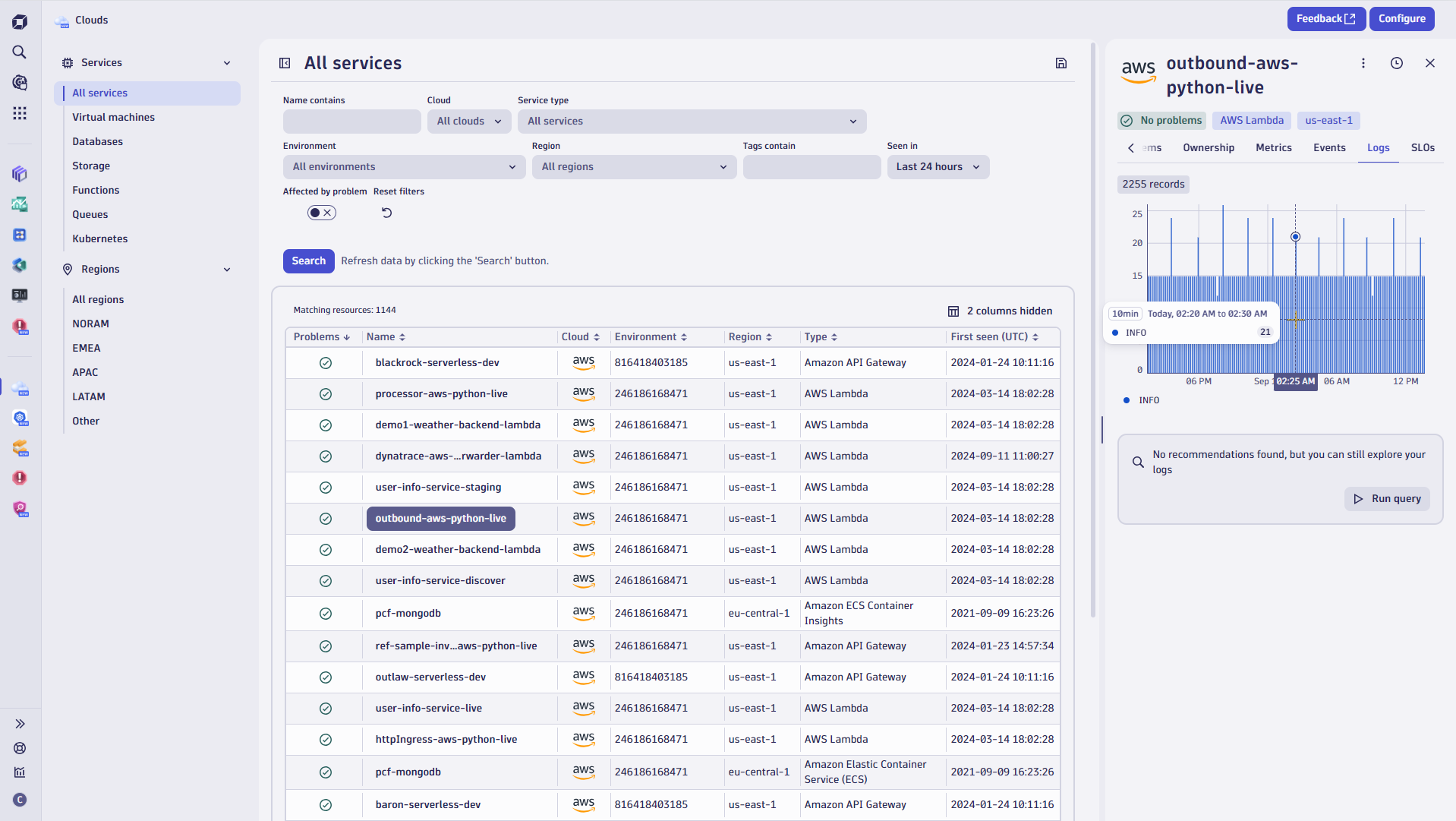Open the Events tab in the detail panel

tap(1329, 147)
